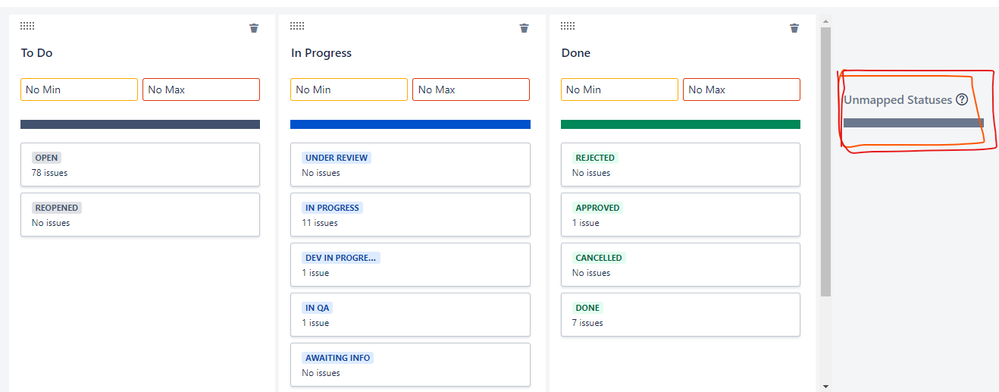Click the No Max field in To Do
This screenshot has height=392, width=999.
201,90
